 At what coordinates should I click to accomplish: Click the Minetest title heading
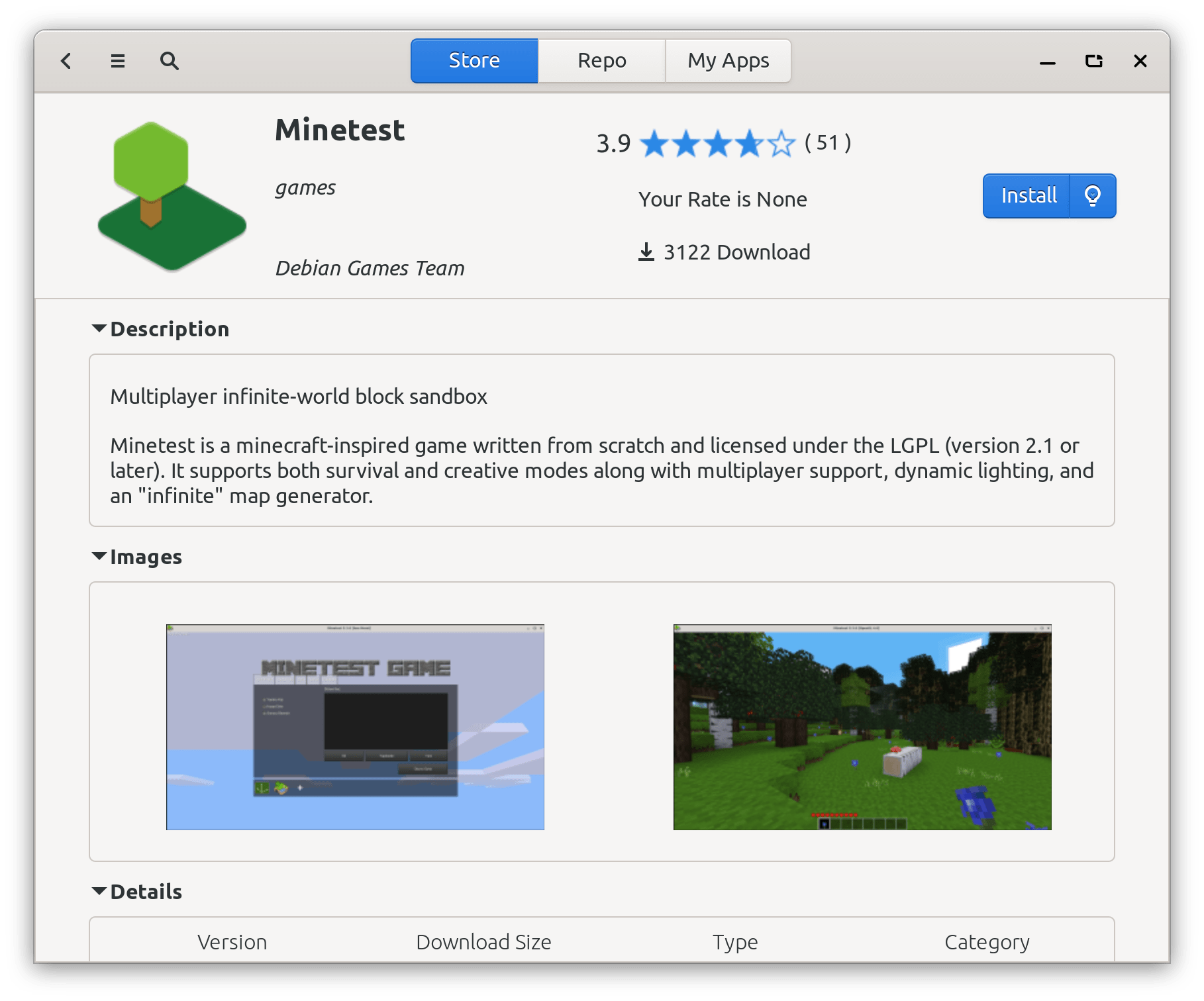[340, 130]
